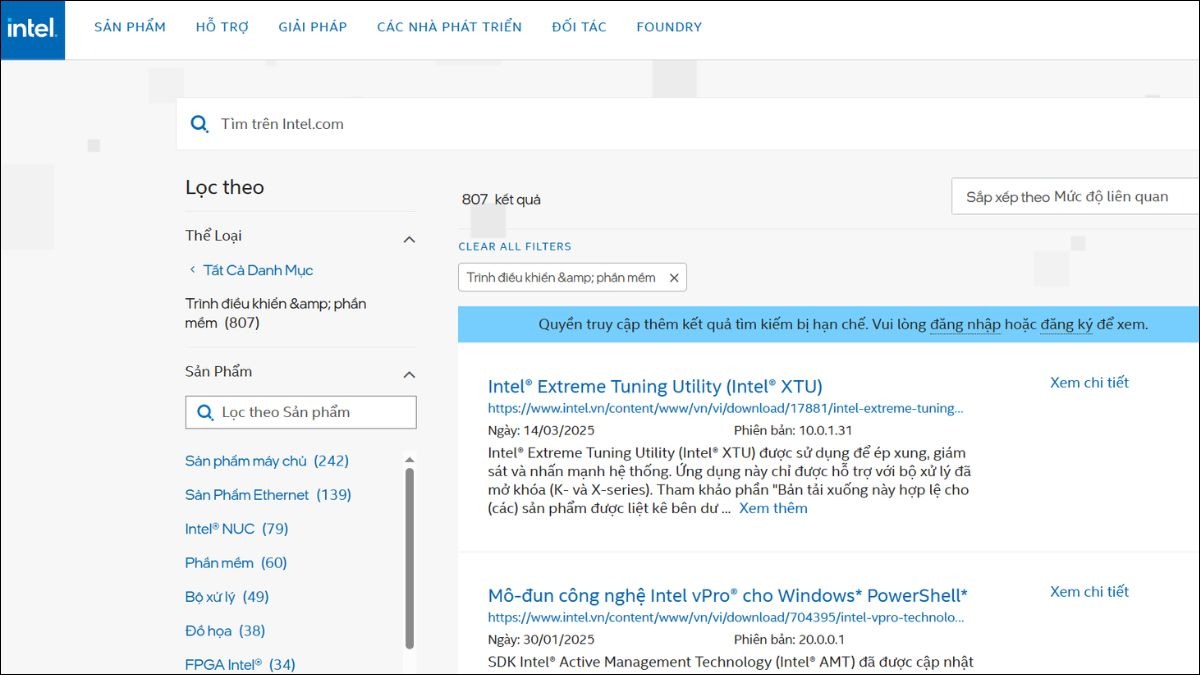This screenshot has width=1200, height=675.
Task: Open the Sắp xếp theo Mức độ liên quan dropdown
Action: (x=1075, y=197)
